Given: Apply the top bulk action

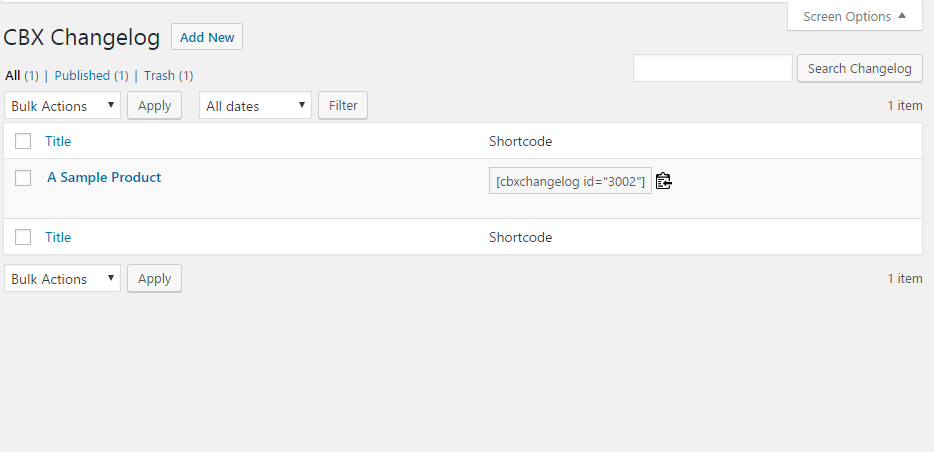Looking at the screenshot, I should pyautogui.click(x=154, y=105).
